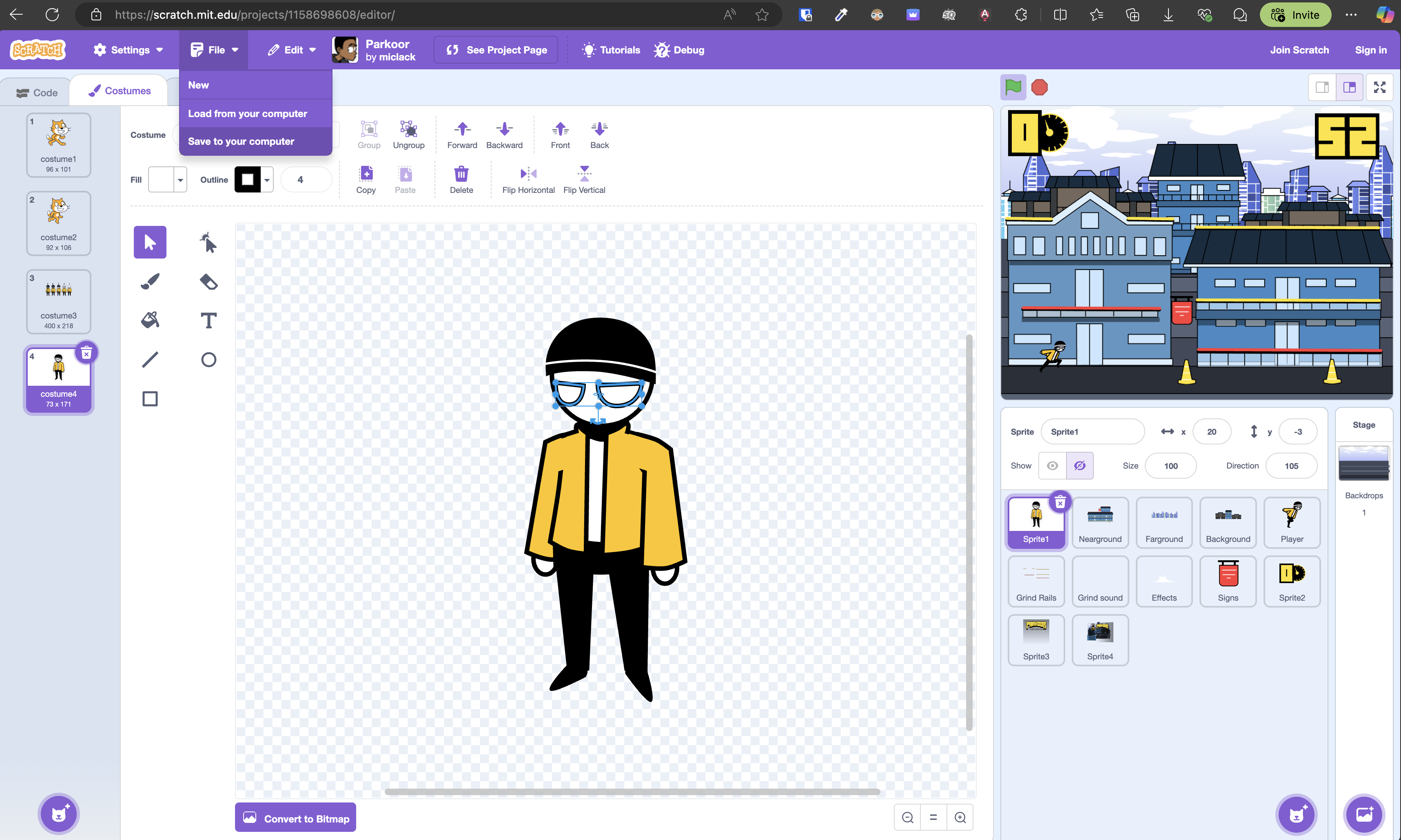Open the Settings dropdown menu

coord(129,50)
